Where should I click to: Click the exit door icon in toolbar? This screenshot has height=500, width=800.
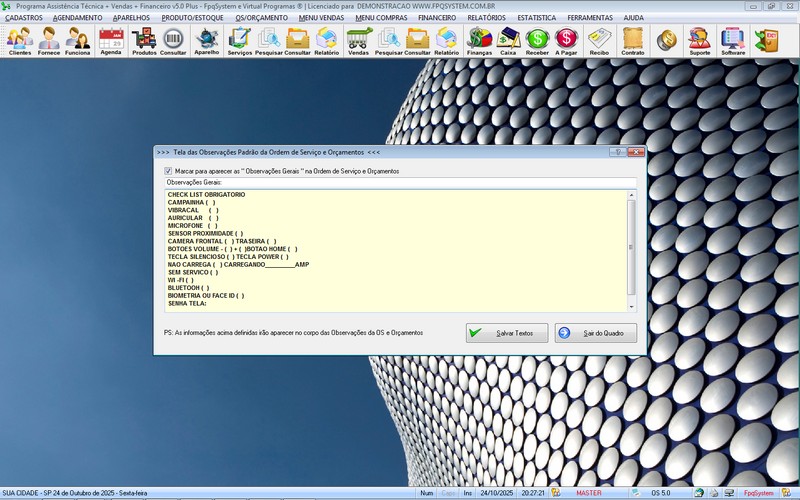[x=766, y=40]
